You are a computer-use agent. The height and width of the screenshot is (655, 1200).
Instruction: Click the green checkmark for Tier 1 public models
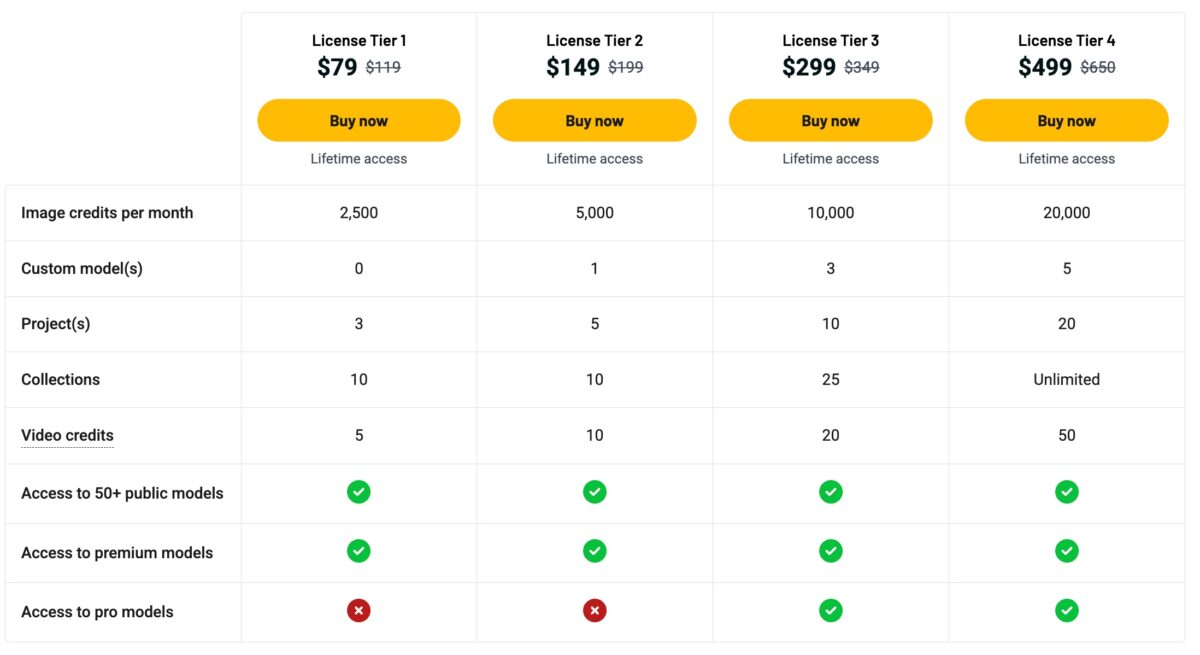pyautogui.click(x=358, y=492)
